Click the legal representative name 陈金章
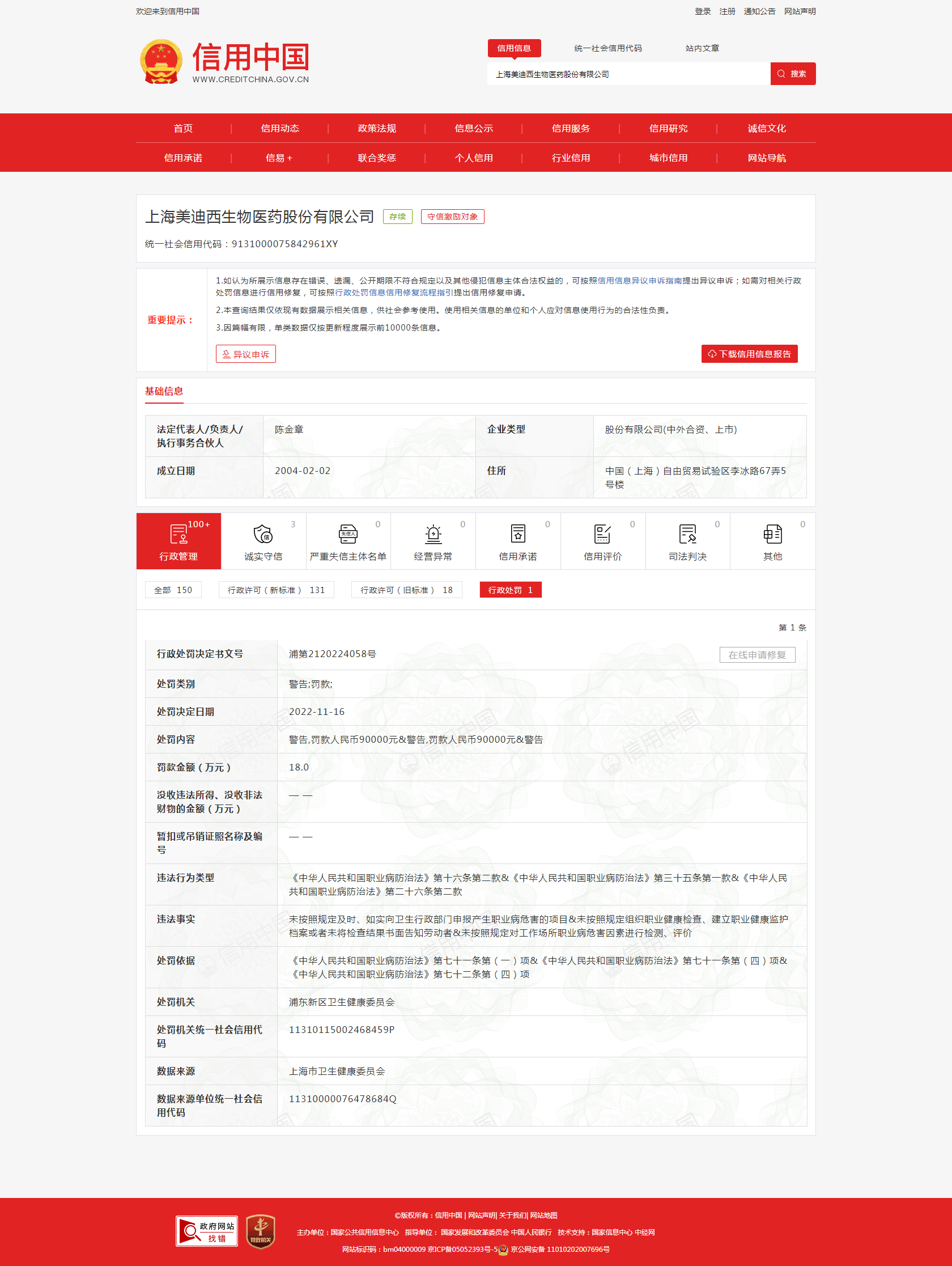Screen dimensions: 952x1266 [x=289, y=430]
